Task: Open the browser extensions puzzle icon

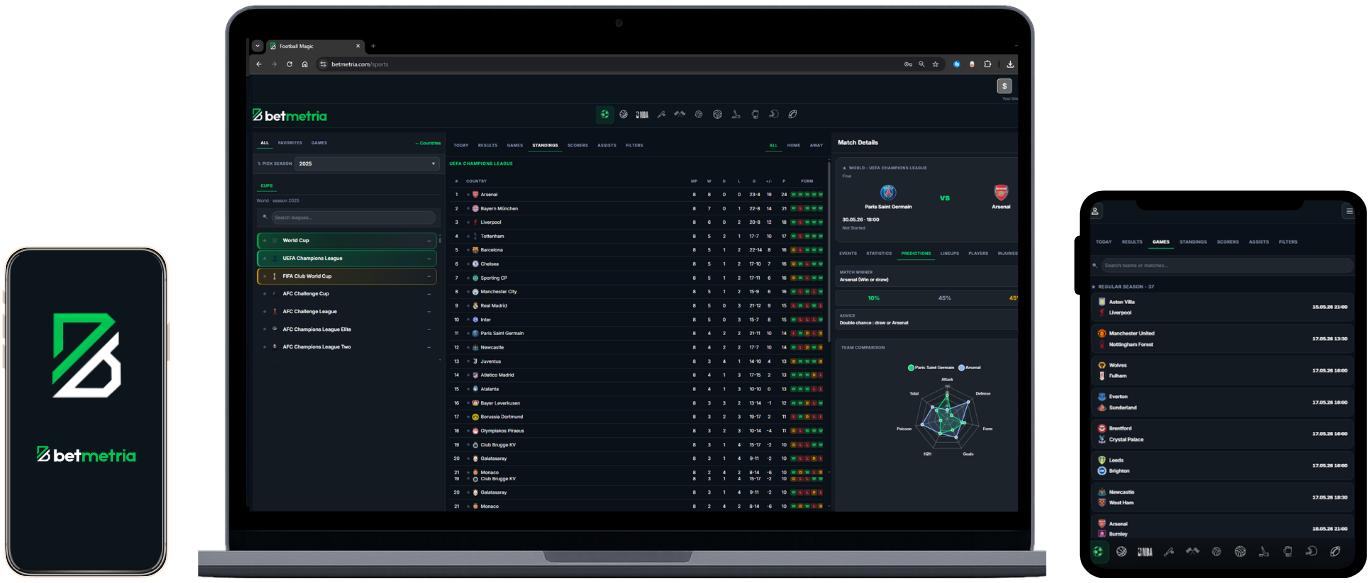Action: click(x=988, y=64)
